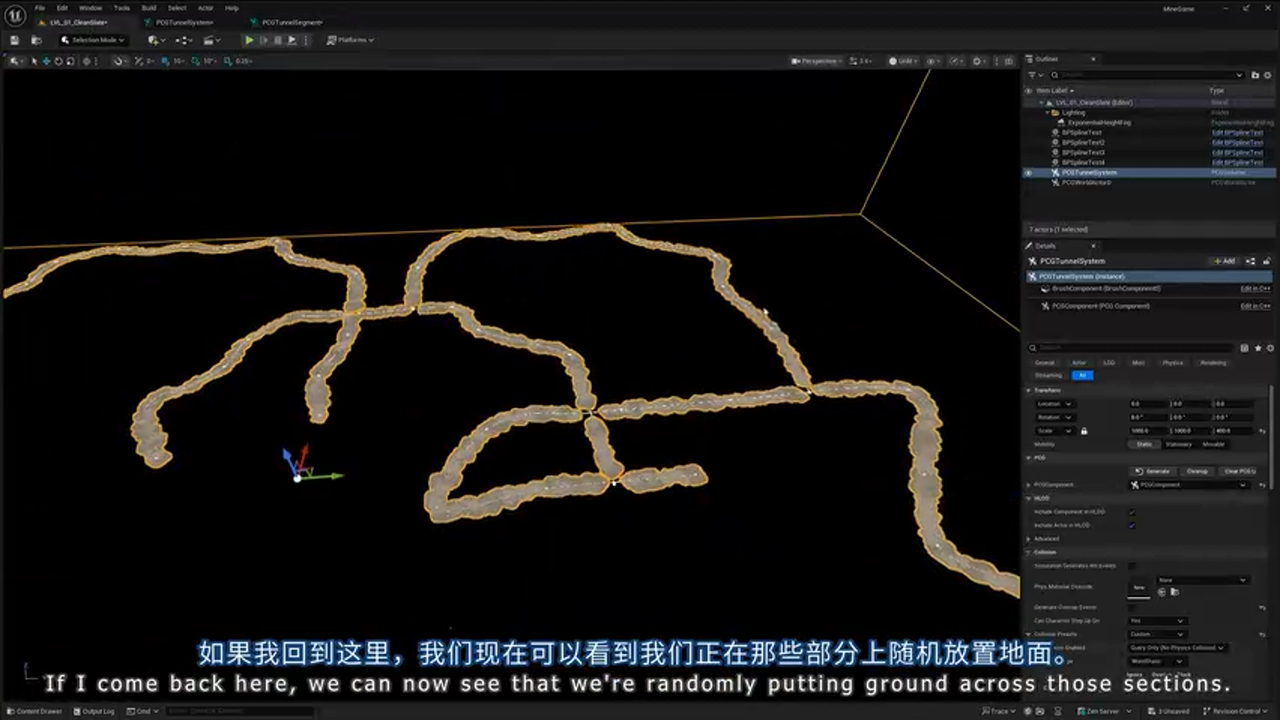Switch to the Physics filter tab in Details
Viewport: 1280px width, 720px height.
pos(1173,363)
